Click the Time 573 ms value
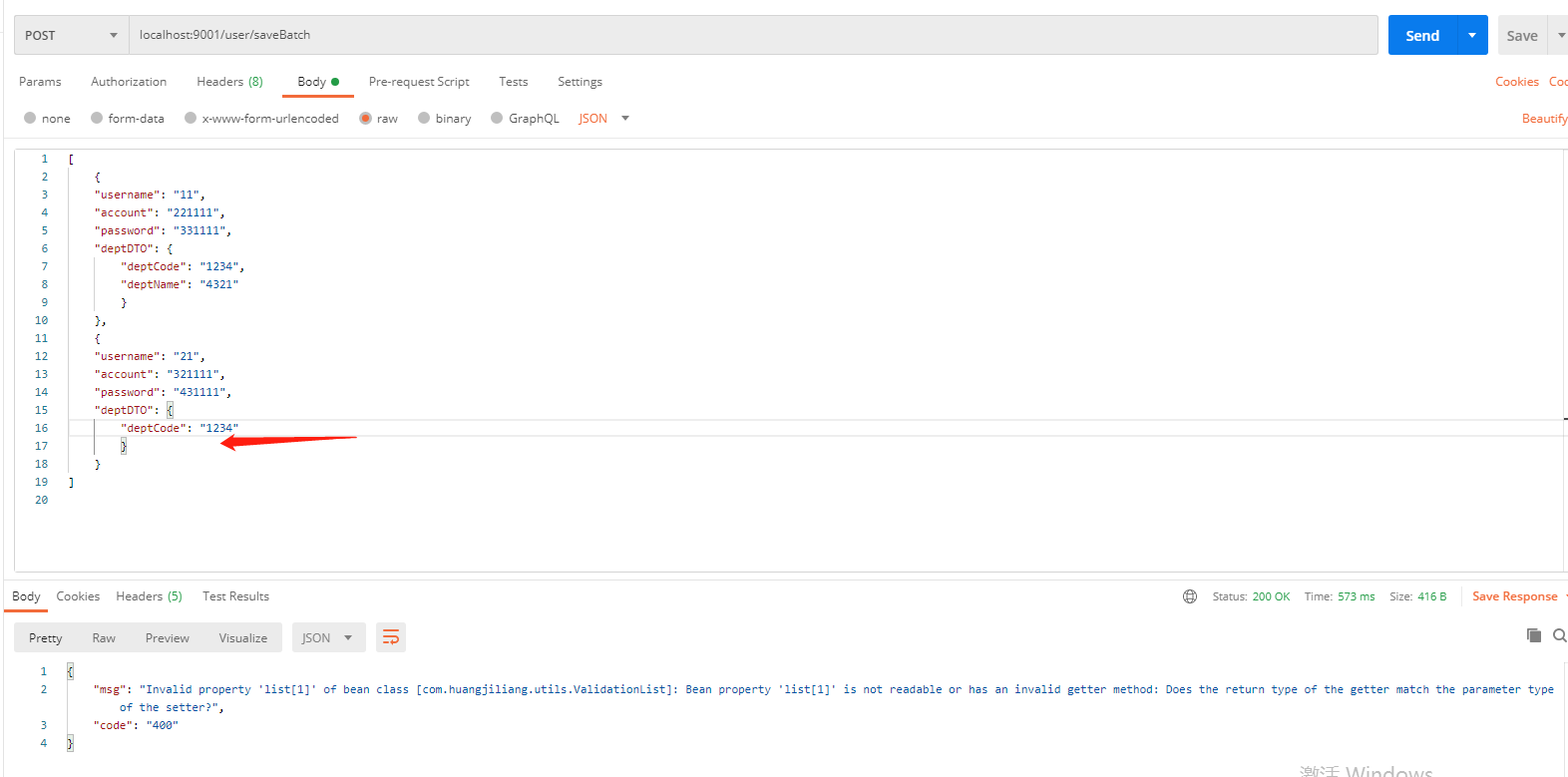The height and width of the screenshot is (777, 1568). tap(1340, 596)
